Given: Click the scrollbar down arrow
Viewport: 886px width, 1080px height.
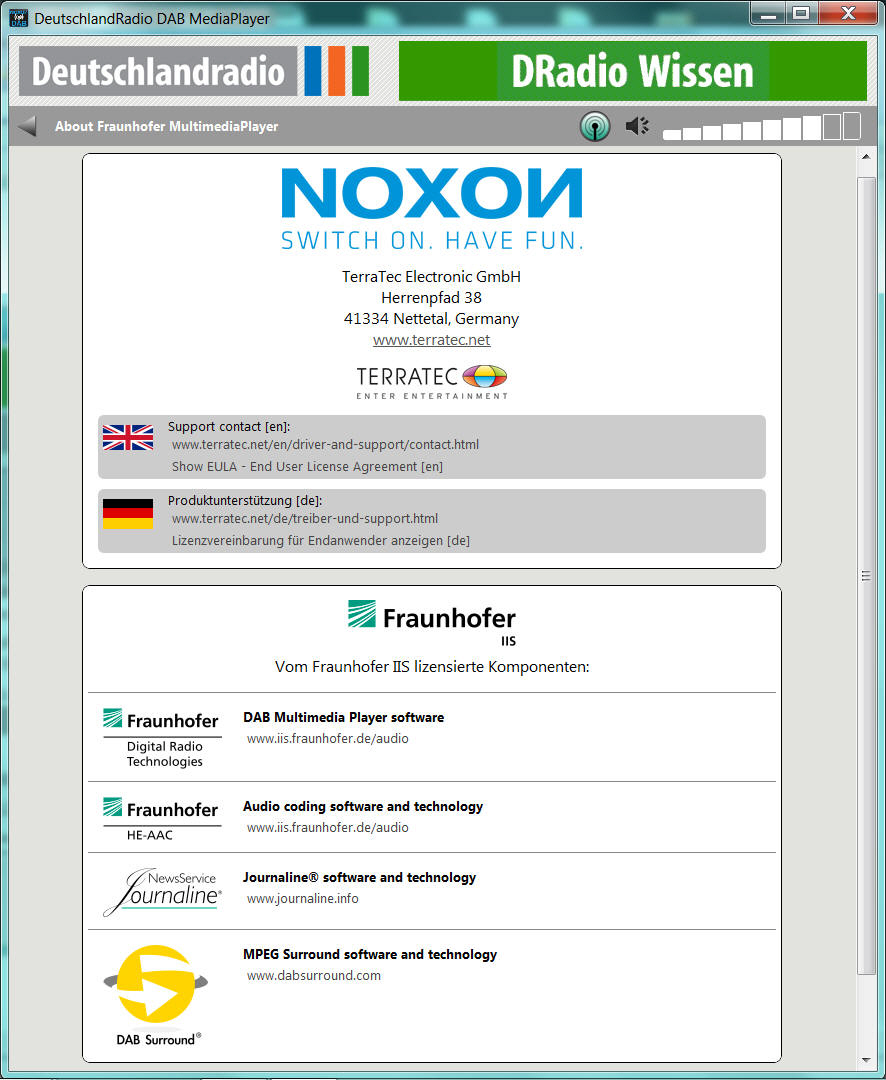Looking at the screenshot, I should tap(865, 1060).
